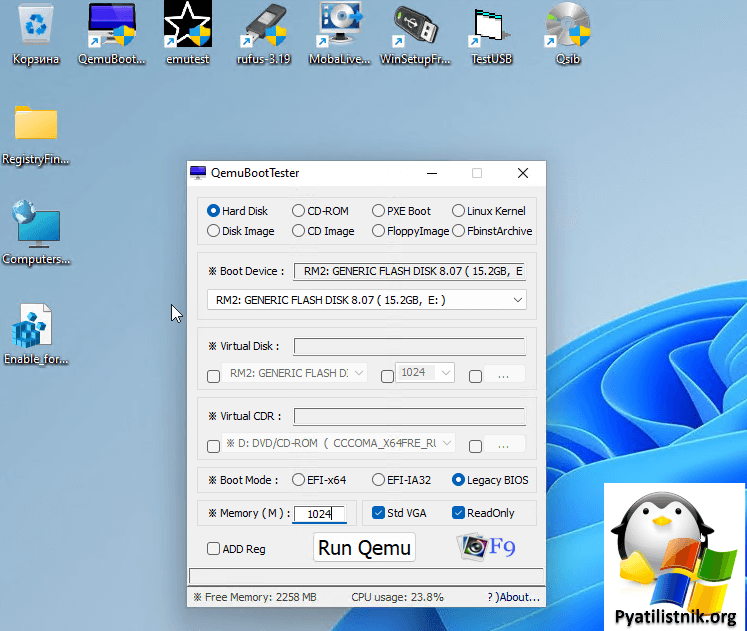
Task: Open the Enable_for registry file icon
Action: (x=36, y=333)
